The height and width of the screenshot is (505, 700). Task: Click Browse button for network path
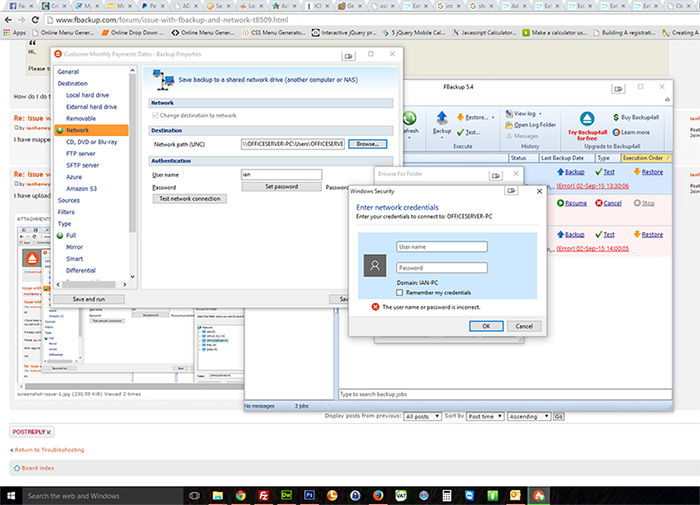(x=367, y=144)
